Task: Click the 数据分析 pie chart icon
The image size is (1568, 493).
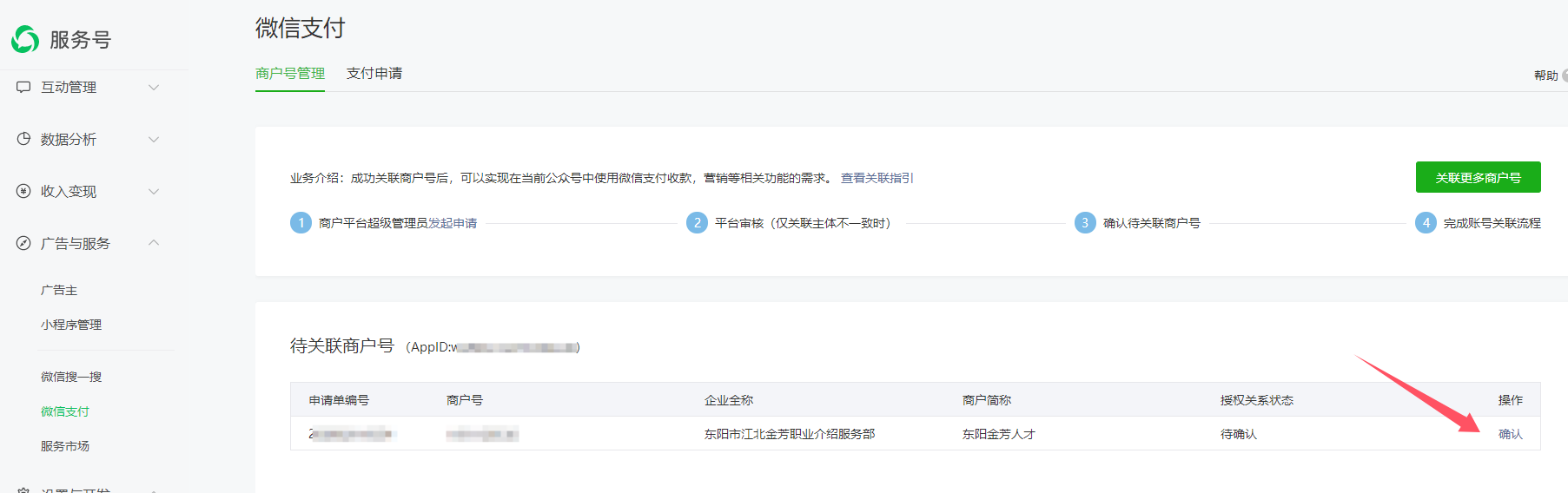Action: click(x=23, y=139)
